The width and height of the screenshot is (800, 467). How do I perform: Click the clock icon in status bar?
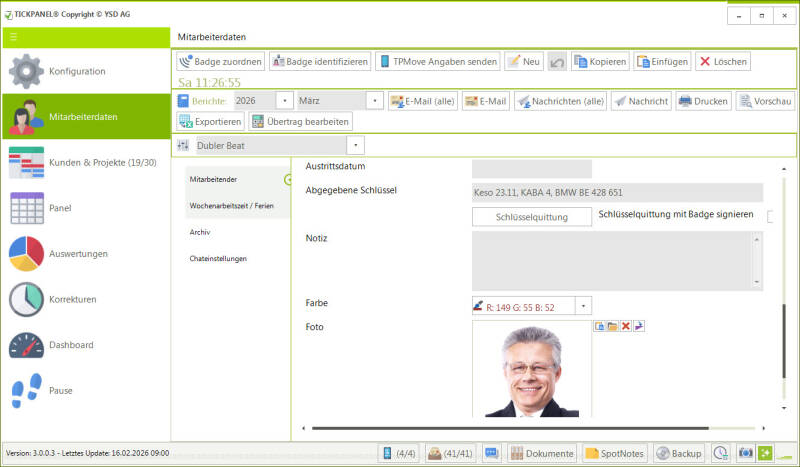click(x=721, y=453)
